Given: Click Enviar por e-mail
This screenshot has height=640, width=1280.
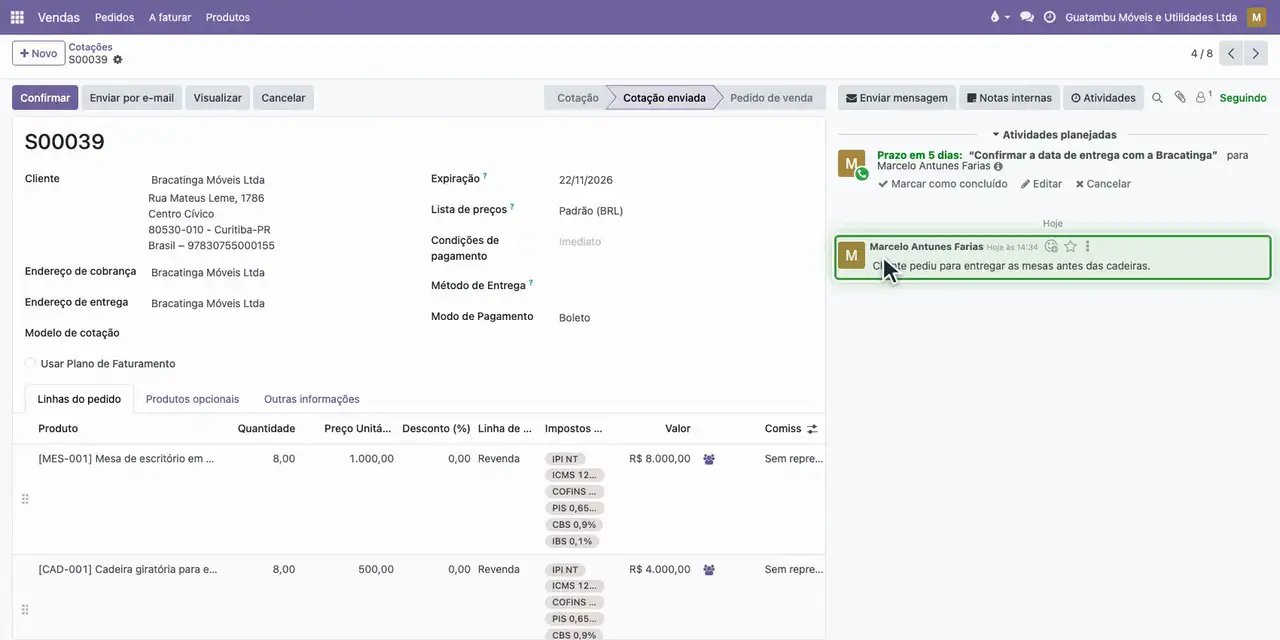Looking at the screenshot, I should [132, 98].
